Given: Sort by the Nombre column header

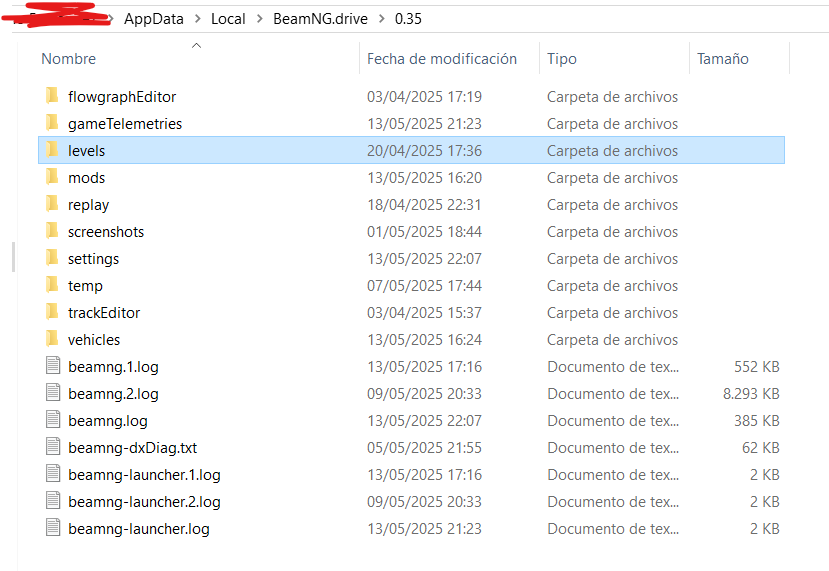Looking at the screenshot, I should (x=69, y=59).
